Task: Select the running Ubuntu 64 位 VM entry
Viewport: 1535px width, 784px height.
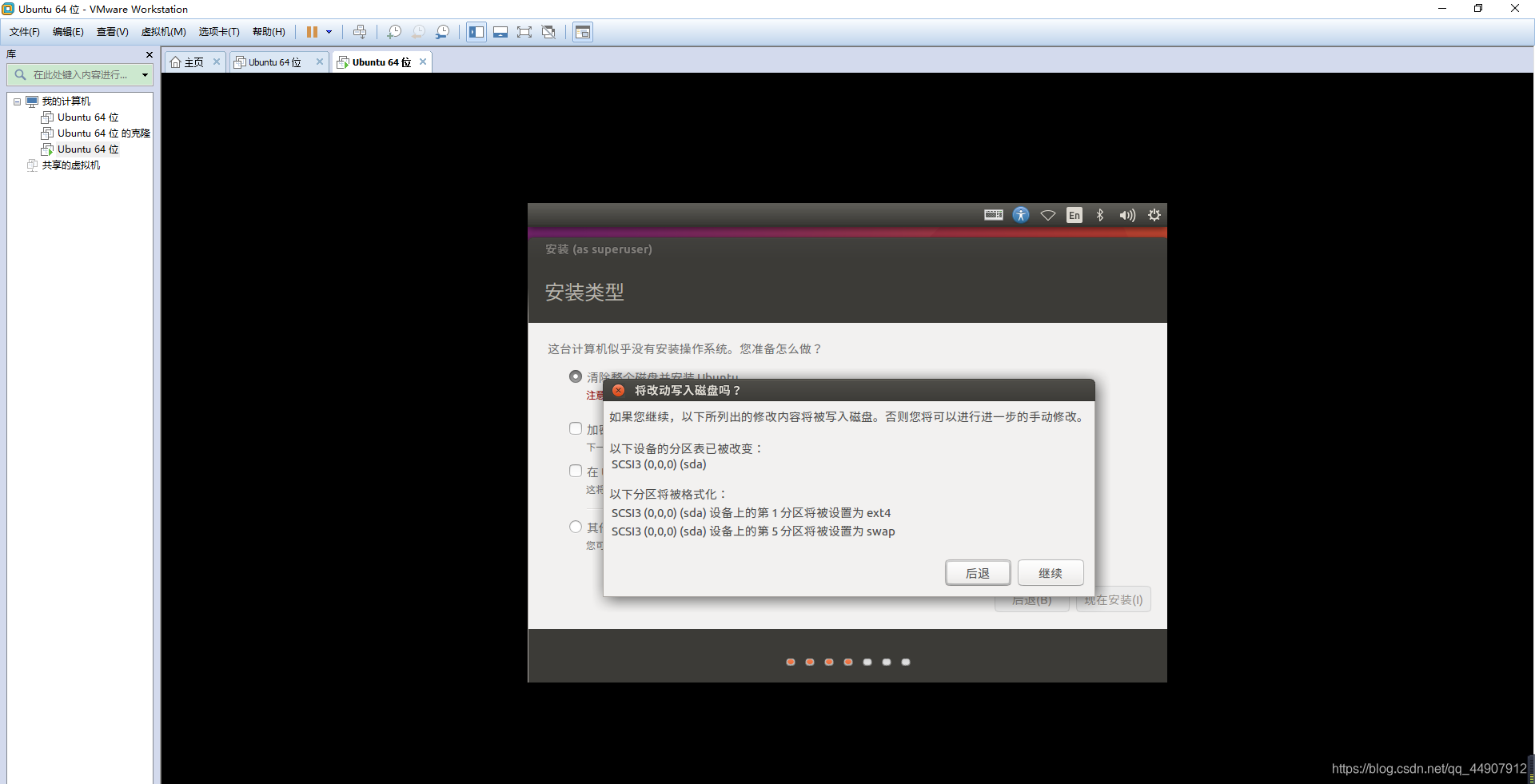Action: coord(87,149)
